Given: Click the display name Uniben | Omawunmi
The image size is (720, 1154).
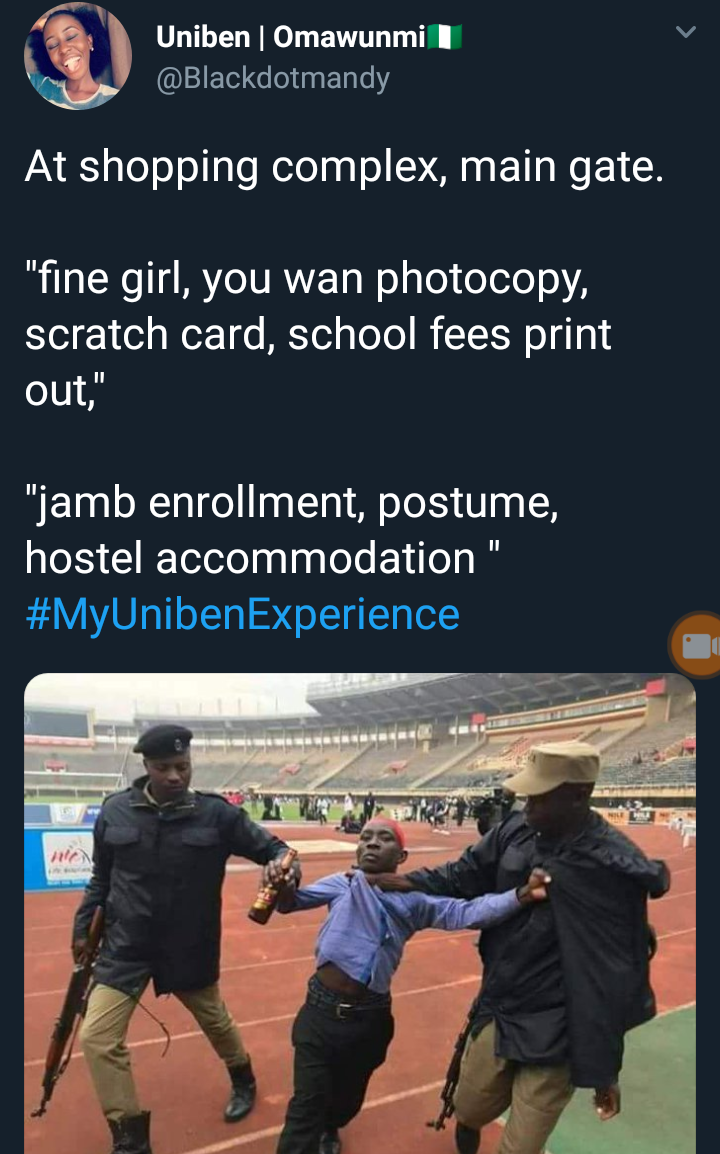Looking at the screenshot, I should point(291,37).
